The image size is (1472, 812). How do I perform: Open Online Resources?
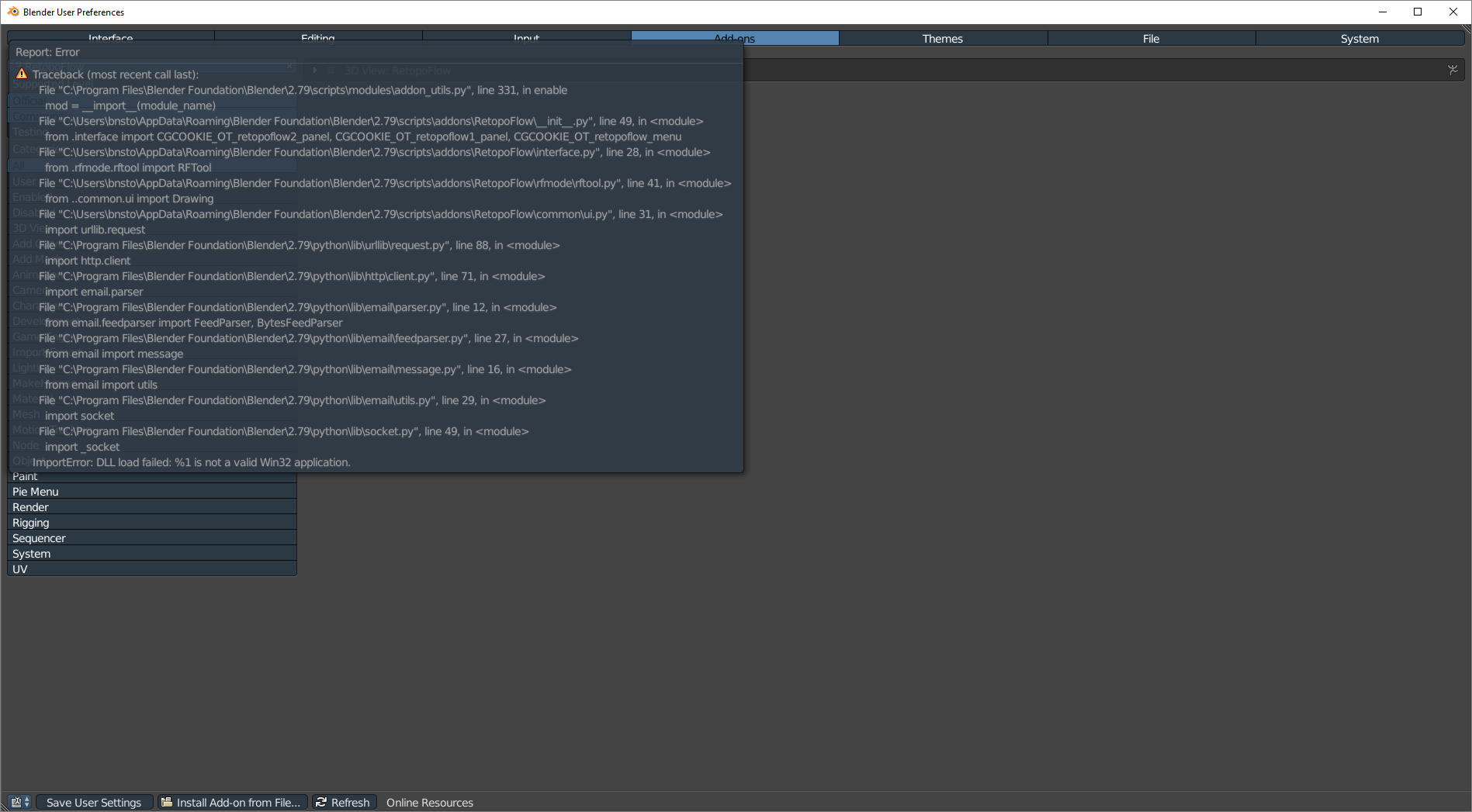(429, 802)
